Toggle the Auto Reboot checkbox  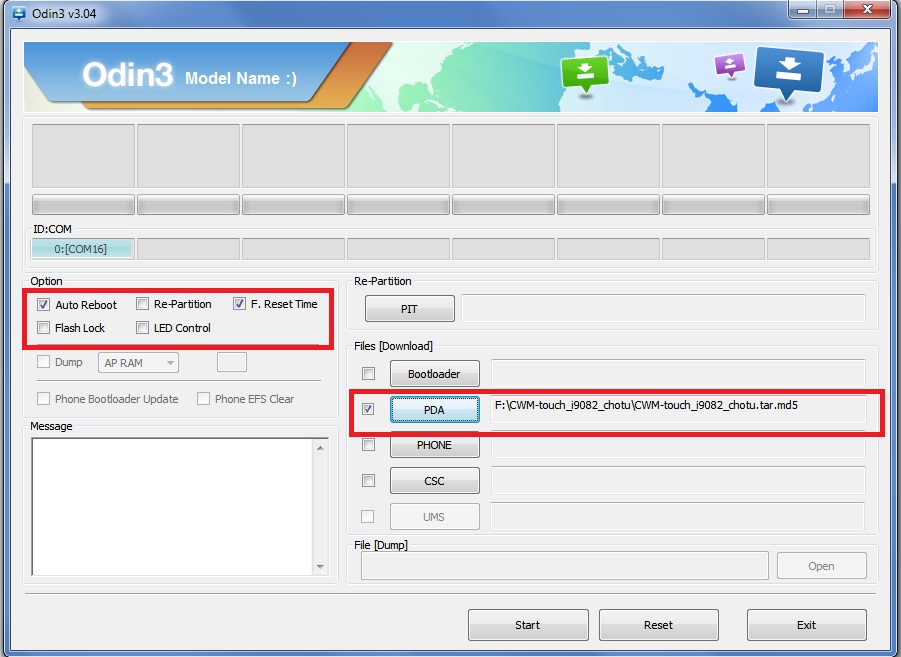(x=44, y=305)
